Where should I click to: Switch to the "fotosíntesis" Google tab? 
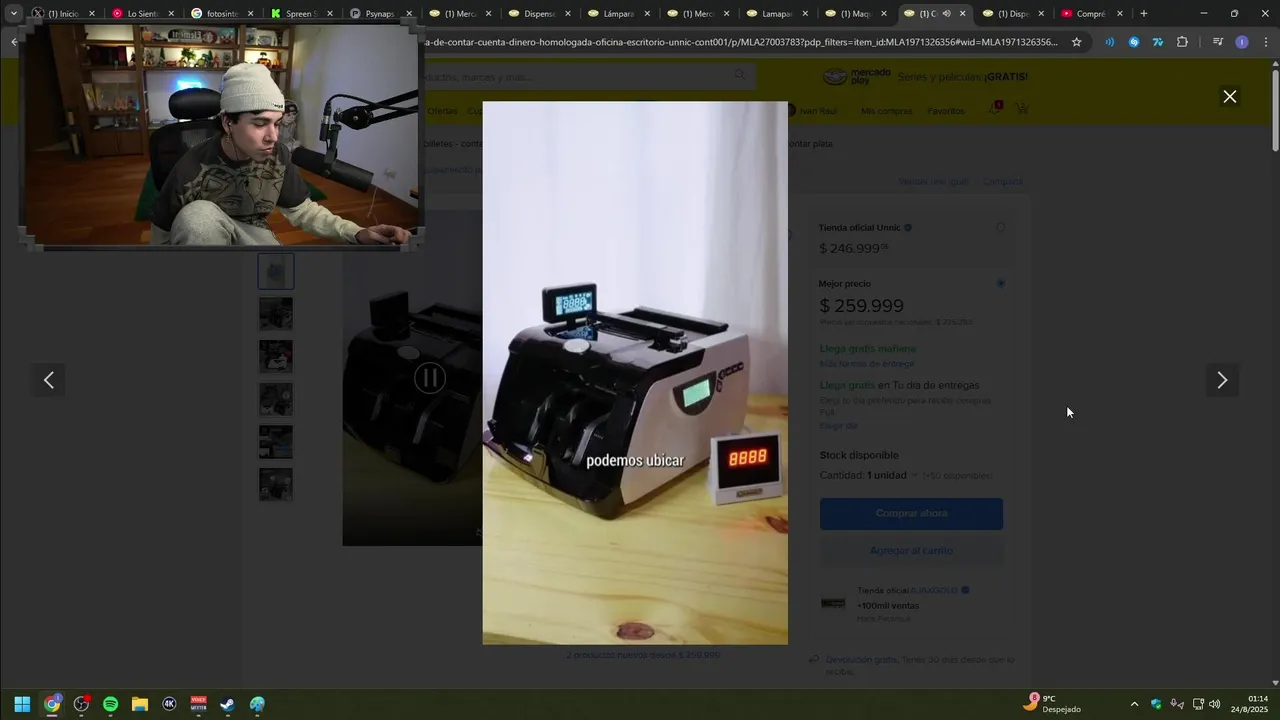click(222, 14)
